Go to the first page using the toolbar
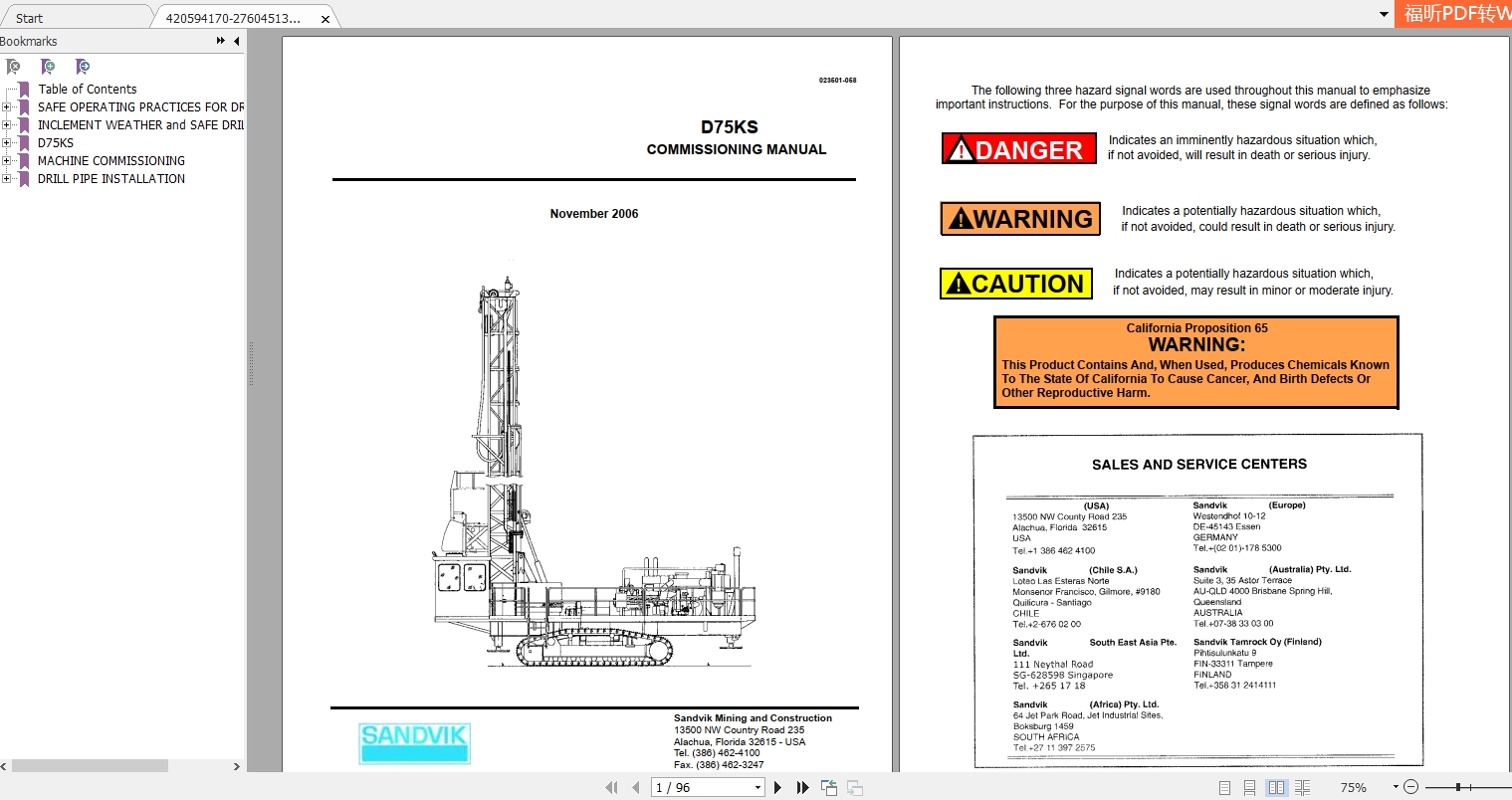The image size is (1512, 800). pyautogui.click(x=612, y=787)
